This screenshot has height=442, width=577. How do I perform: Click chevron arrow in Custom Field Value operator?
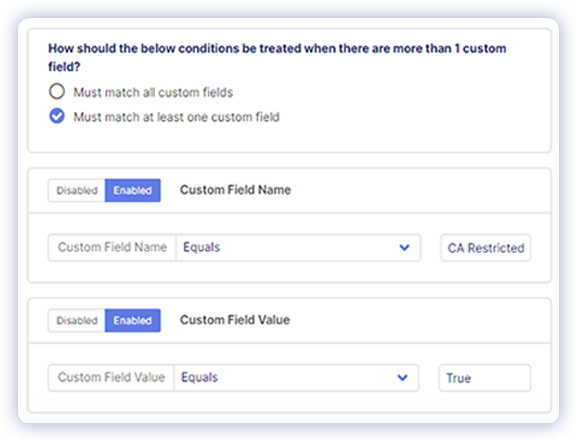coord(403,378)
